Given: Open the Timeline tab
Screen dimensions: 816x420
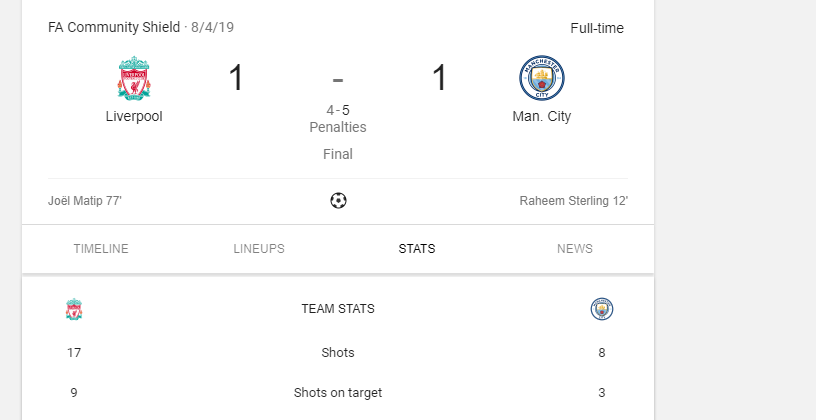Looking at the screenshot, I should [x=101, y=249].
